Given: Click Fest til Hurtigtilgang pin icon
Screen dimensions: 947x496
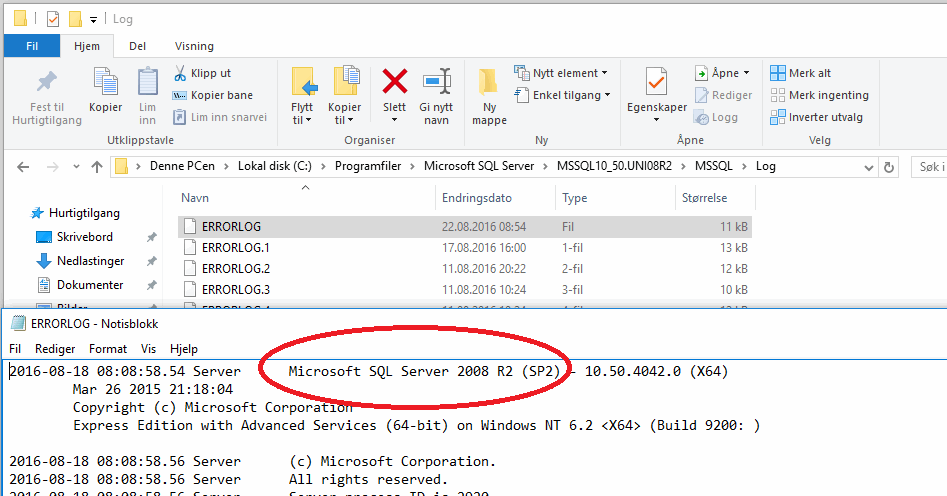Looking at the screenshot, I should 46,82.
